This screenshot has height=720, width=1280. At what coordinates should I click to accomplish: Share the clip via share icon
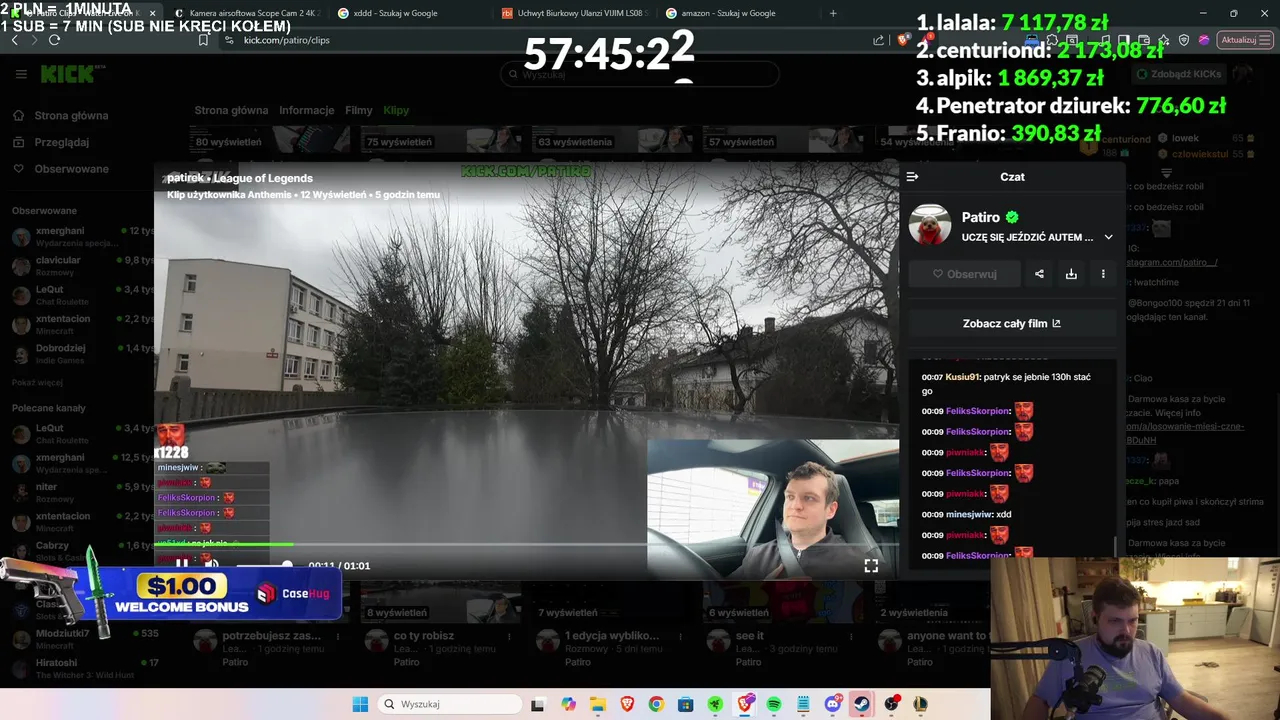coord(1039,274)
